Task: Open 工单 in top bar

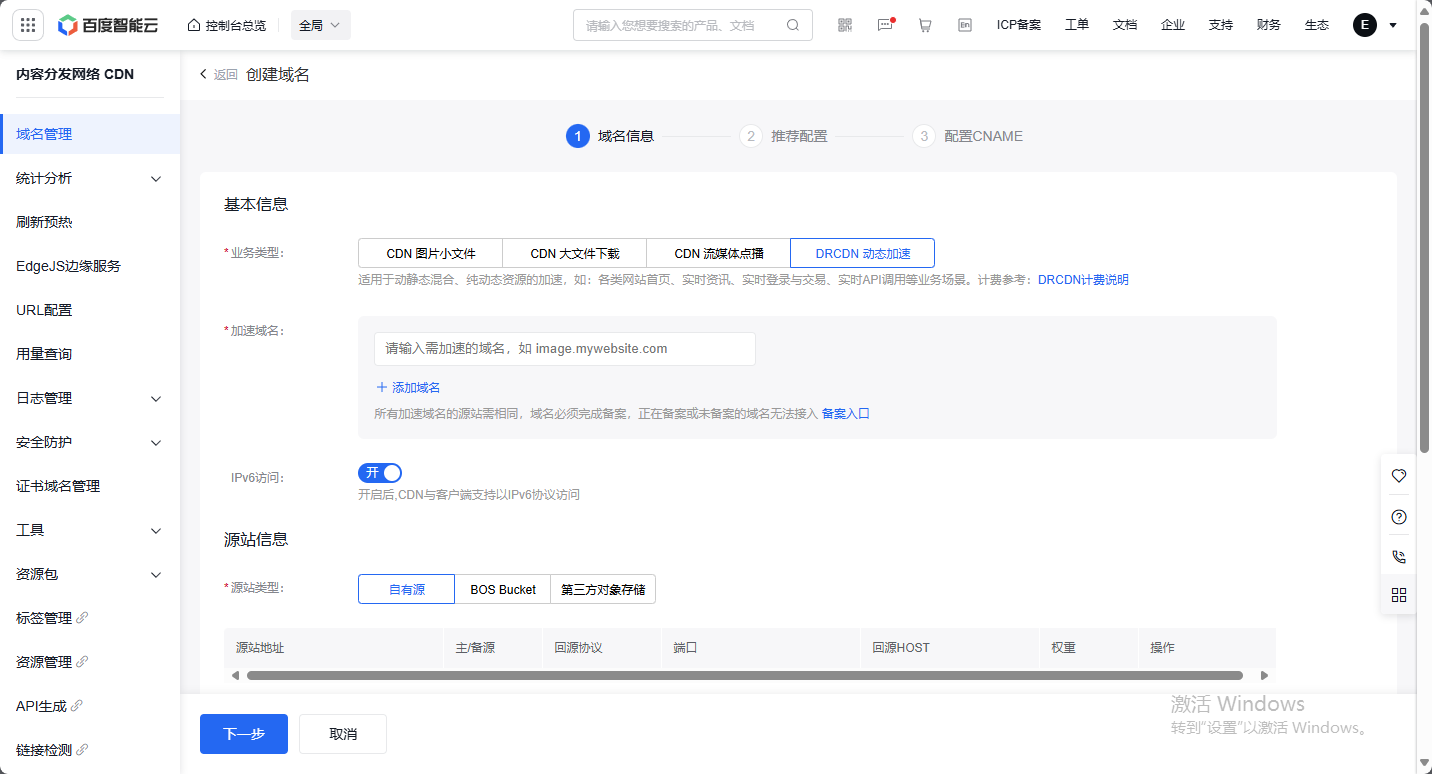Action: click(1077, 25)
